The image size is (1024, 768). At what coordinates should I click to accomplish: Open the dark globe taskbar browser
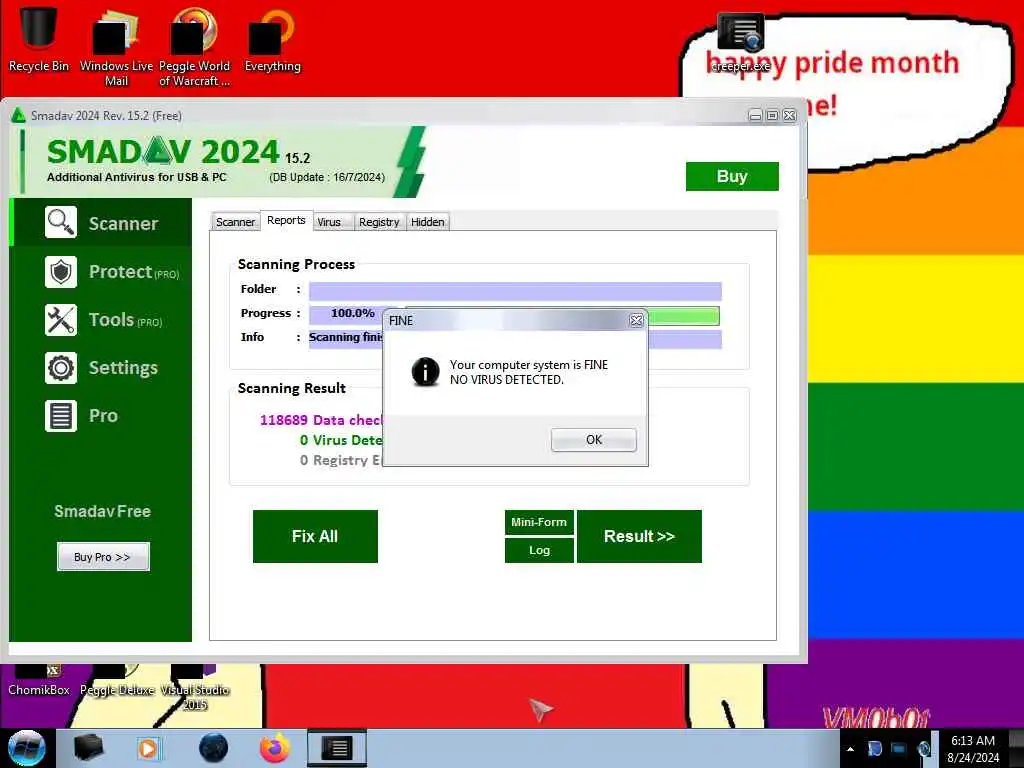click(214, 748)
